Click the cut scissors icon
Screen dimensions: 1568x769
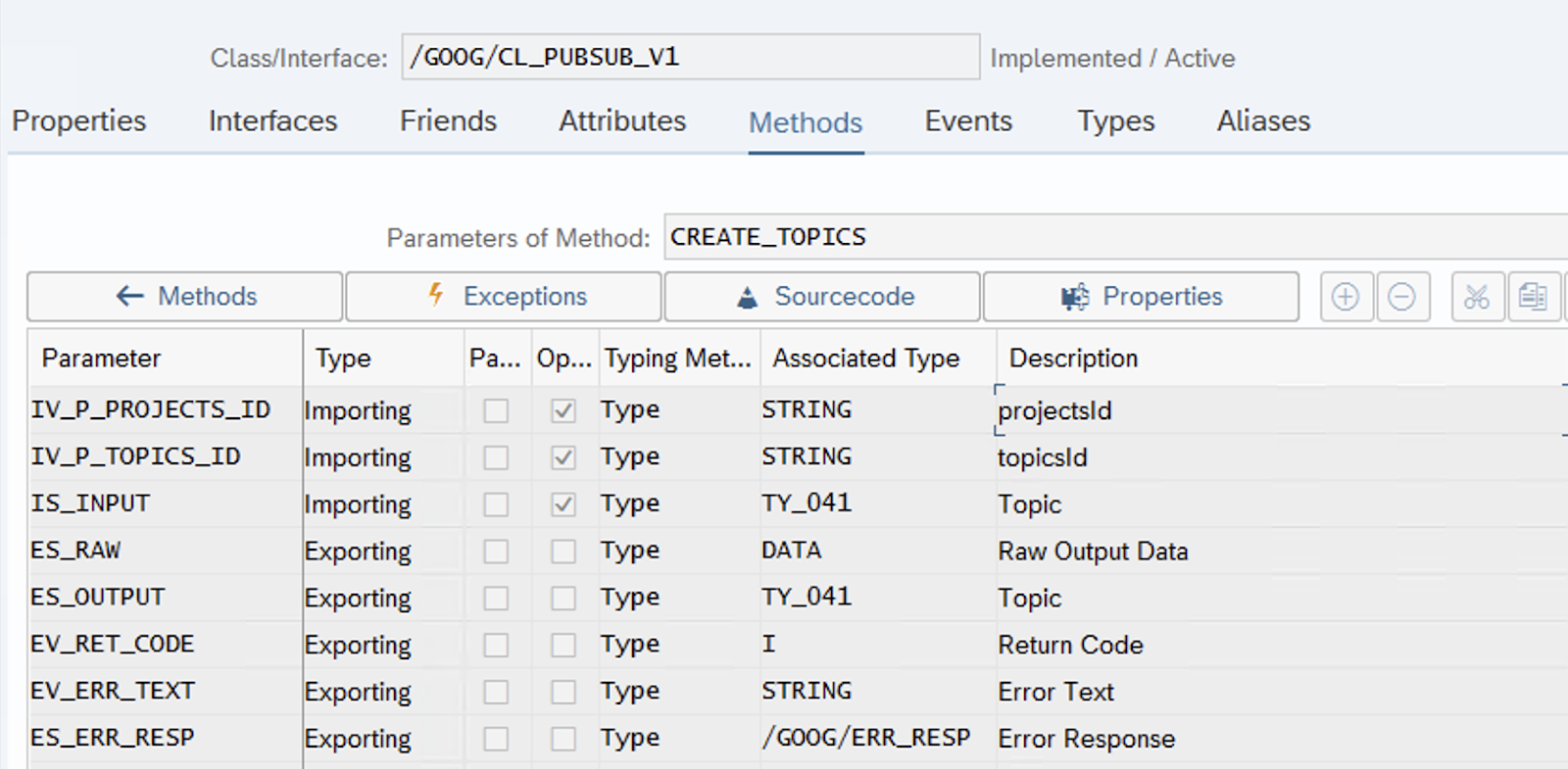pos(1477,297)
